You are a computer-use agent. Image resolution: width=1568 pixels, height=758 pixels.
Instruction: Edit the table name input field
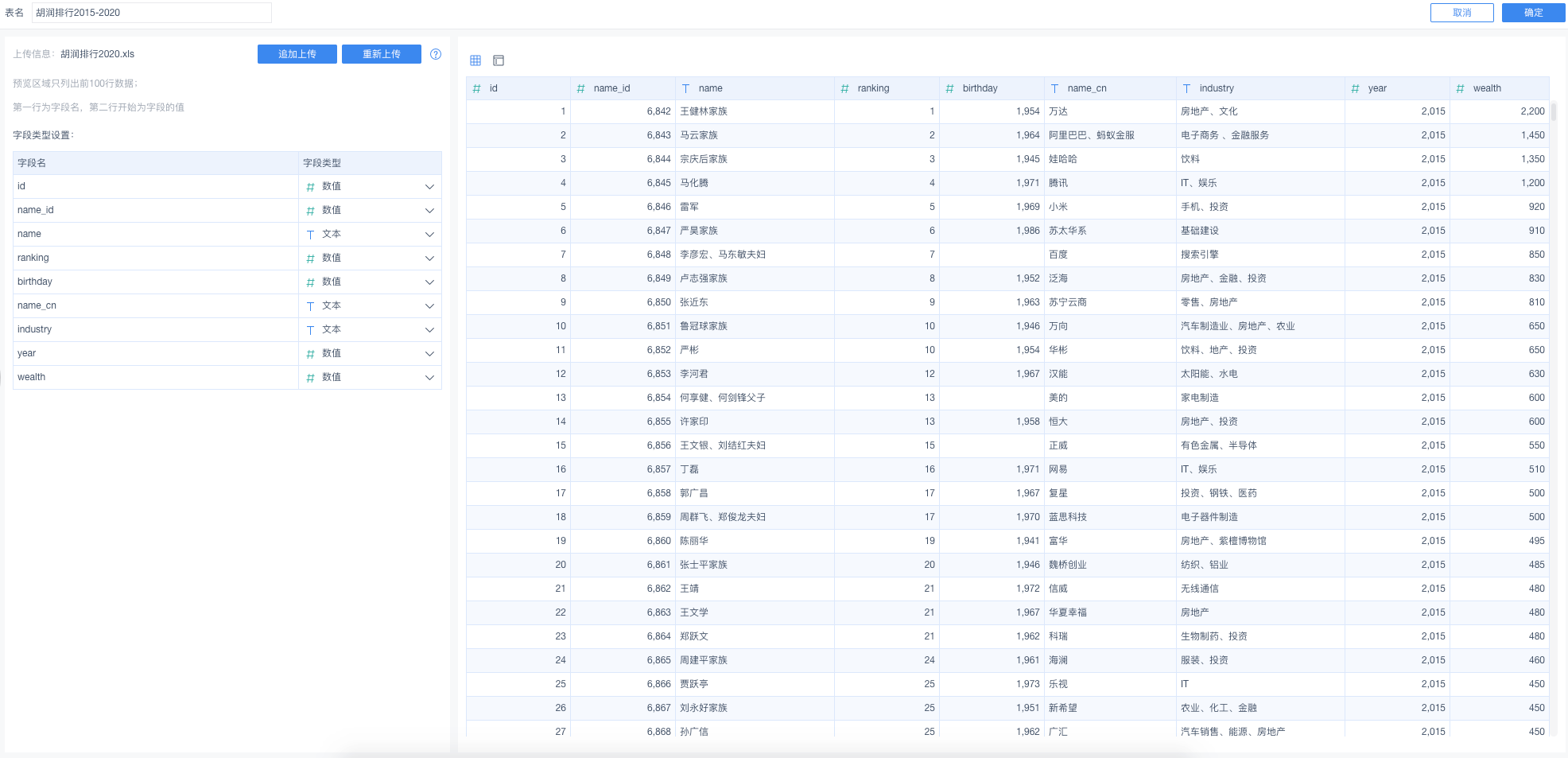pyautogui.click(x=151, y=13)
